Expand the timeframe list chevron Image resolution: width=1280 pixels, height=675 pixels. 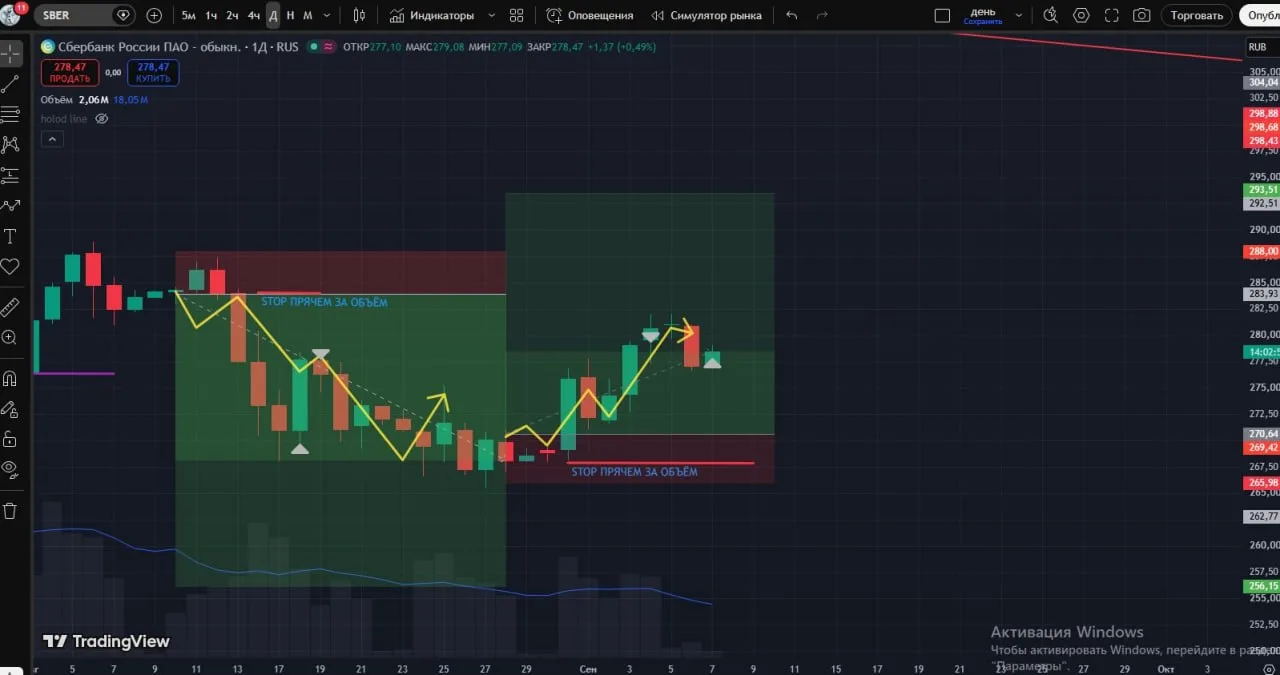[328, 15]
